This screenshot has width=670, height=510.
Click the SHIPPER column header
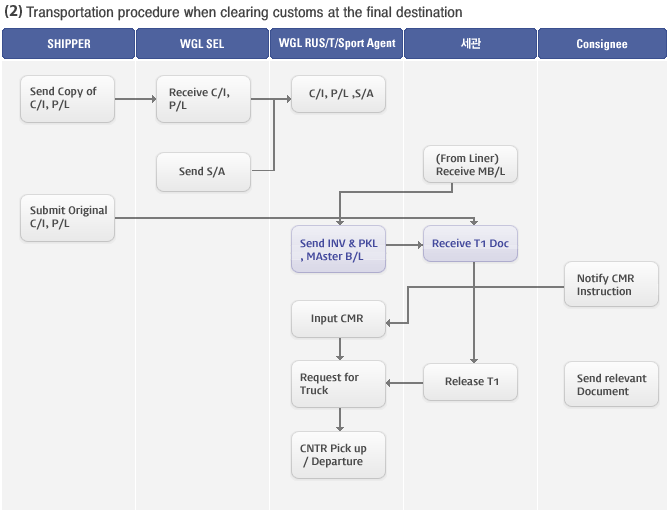click(68, 44)
